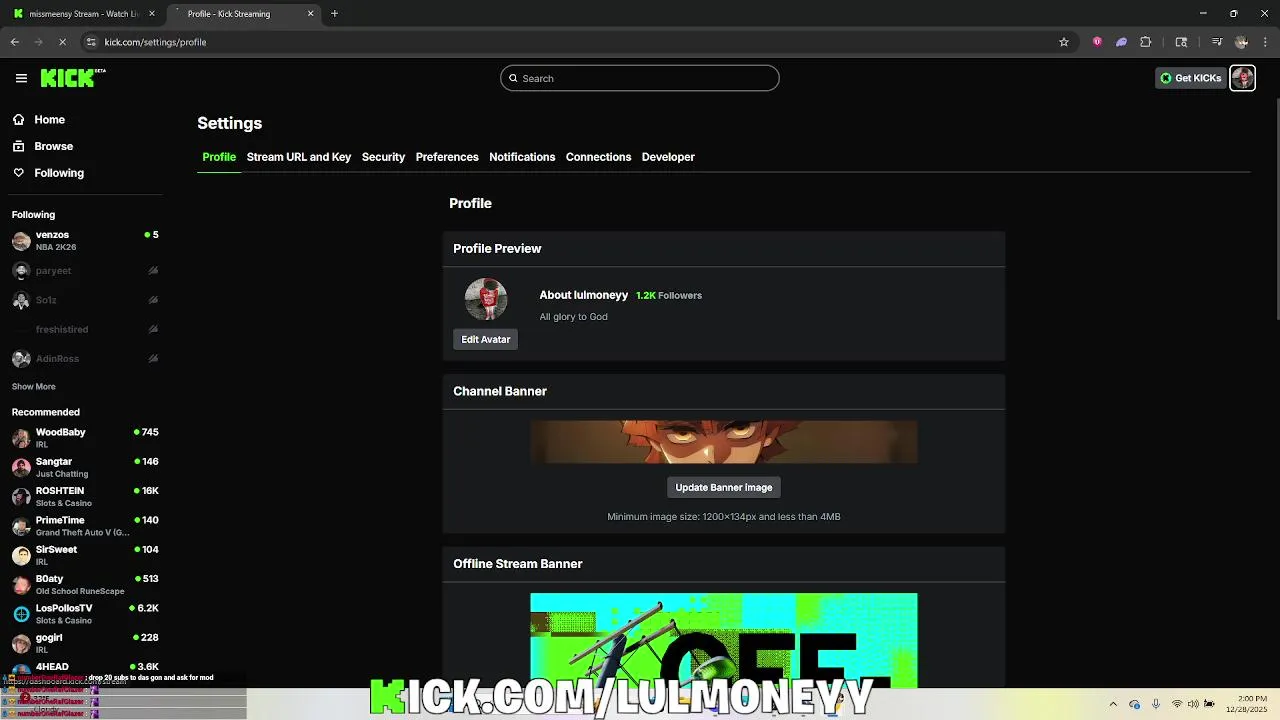Open freshistired channel in Following list

[x=85, y=329]
